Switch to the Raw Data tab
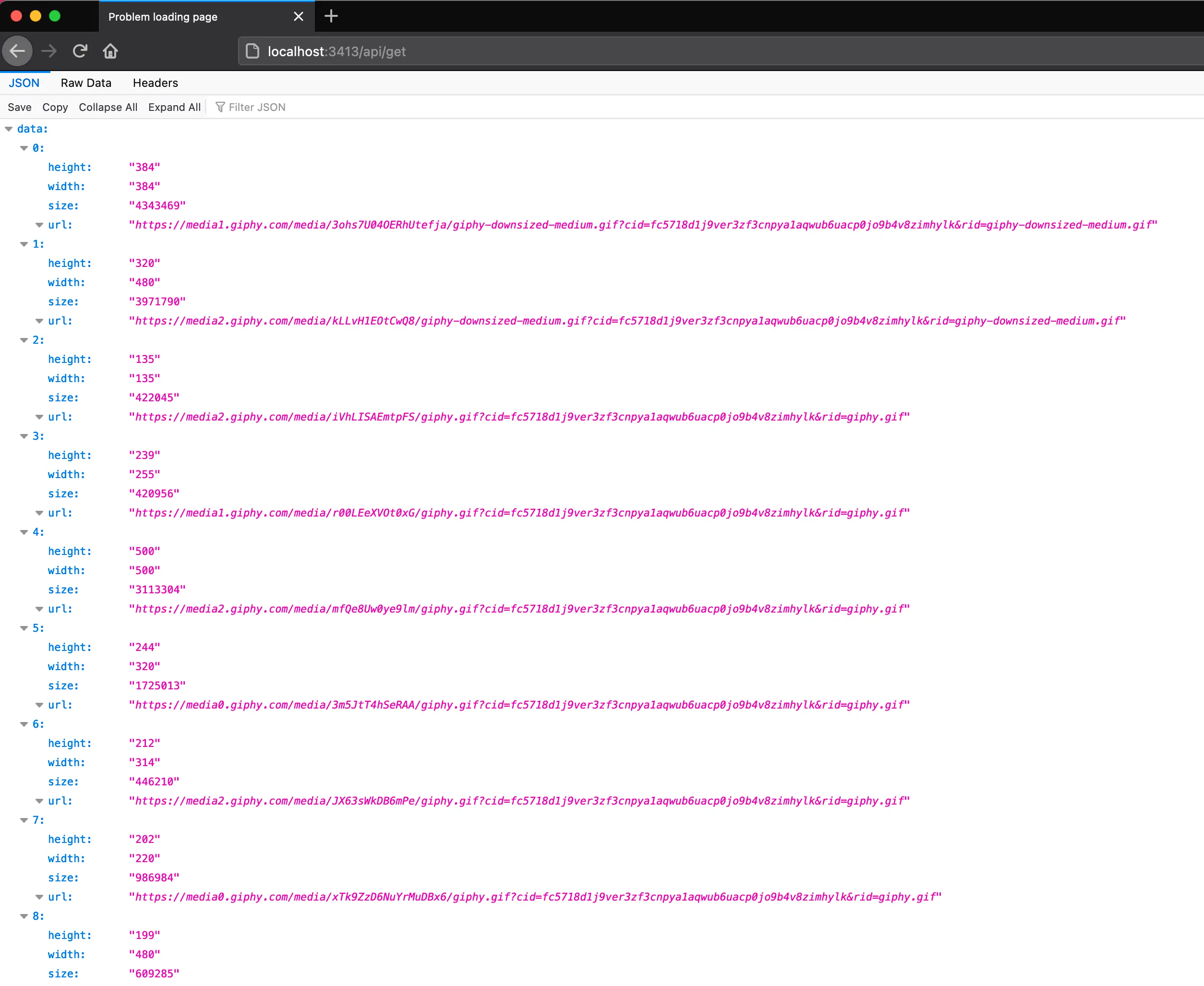This screenshot has height=986, width=1204. click(86, 83)
